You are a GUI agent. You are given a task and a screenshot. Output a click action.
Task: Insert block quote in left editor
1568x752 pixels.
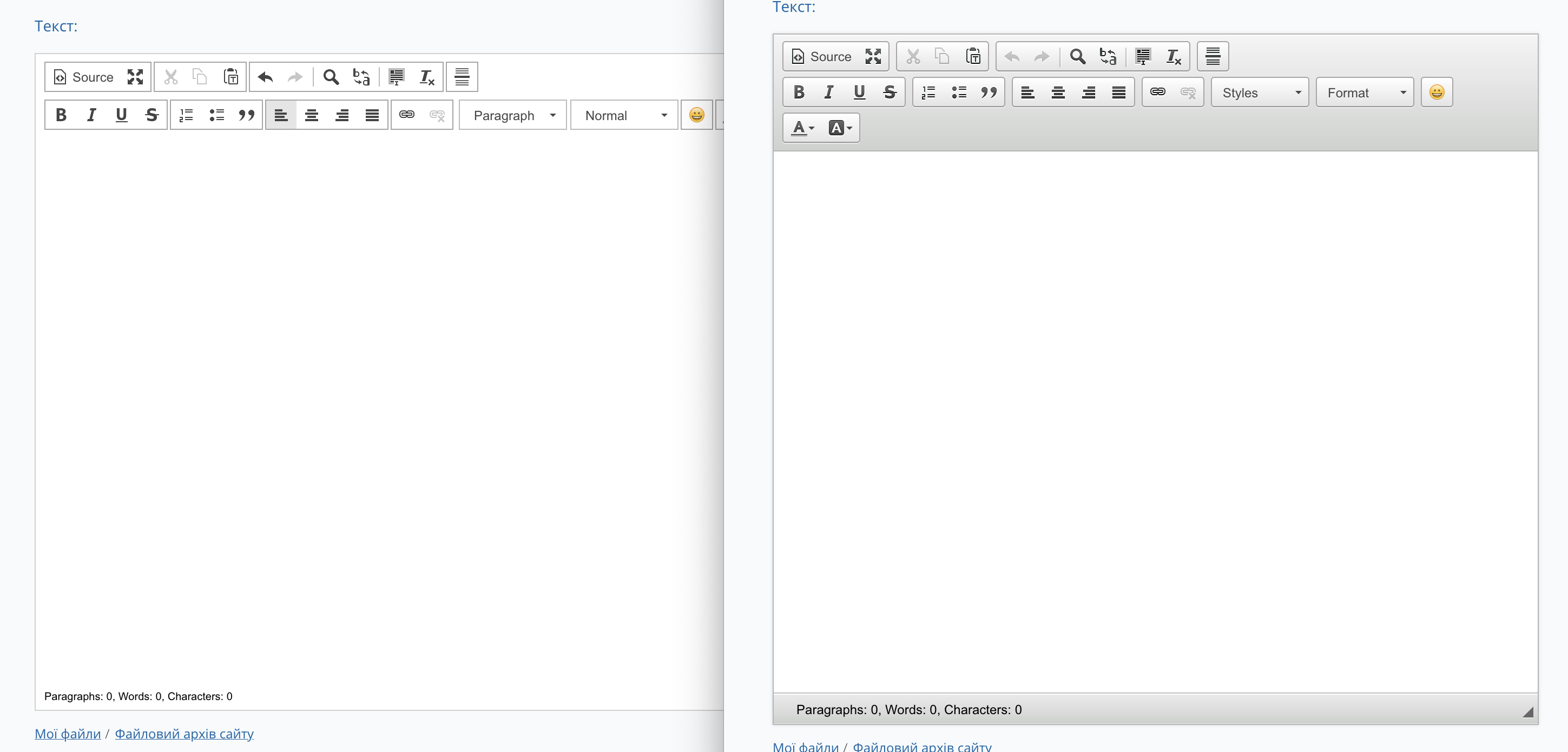247,115
